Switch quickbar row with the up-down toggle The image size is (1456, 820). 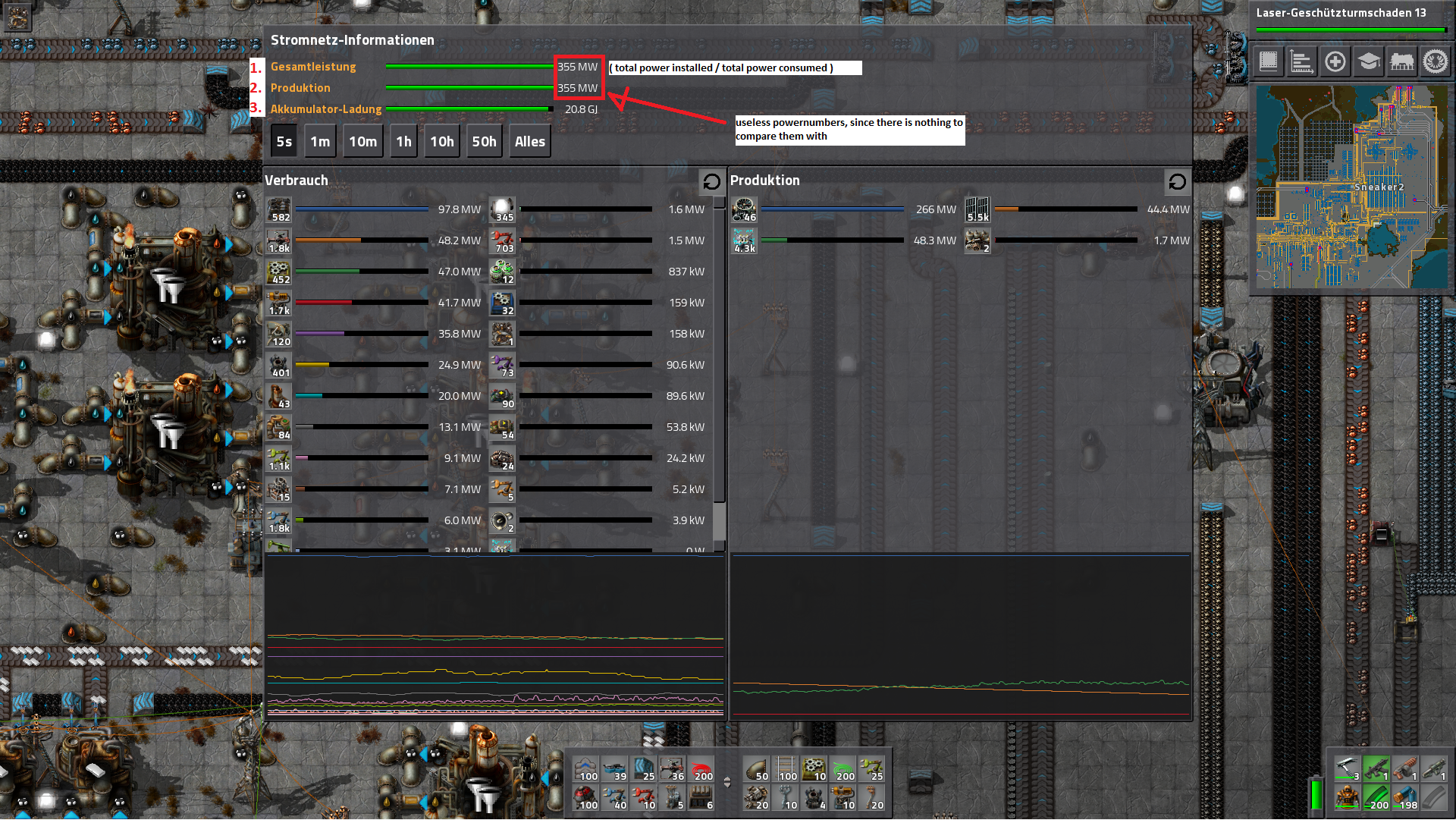pos(727,783)
